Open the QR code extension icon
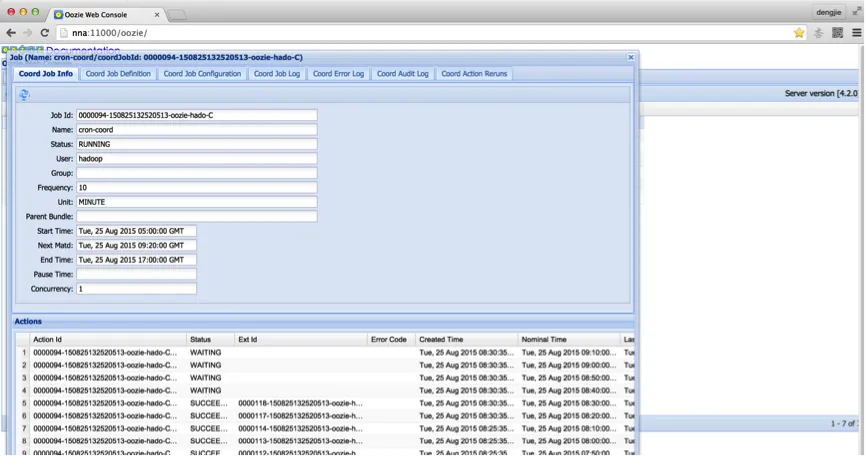This screenshot has width=865, height=456. (837, 33)
